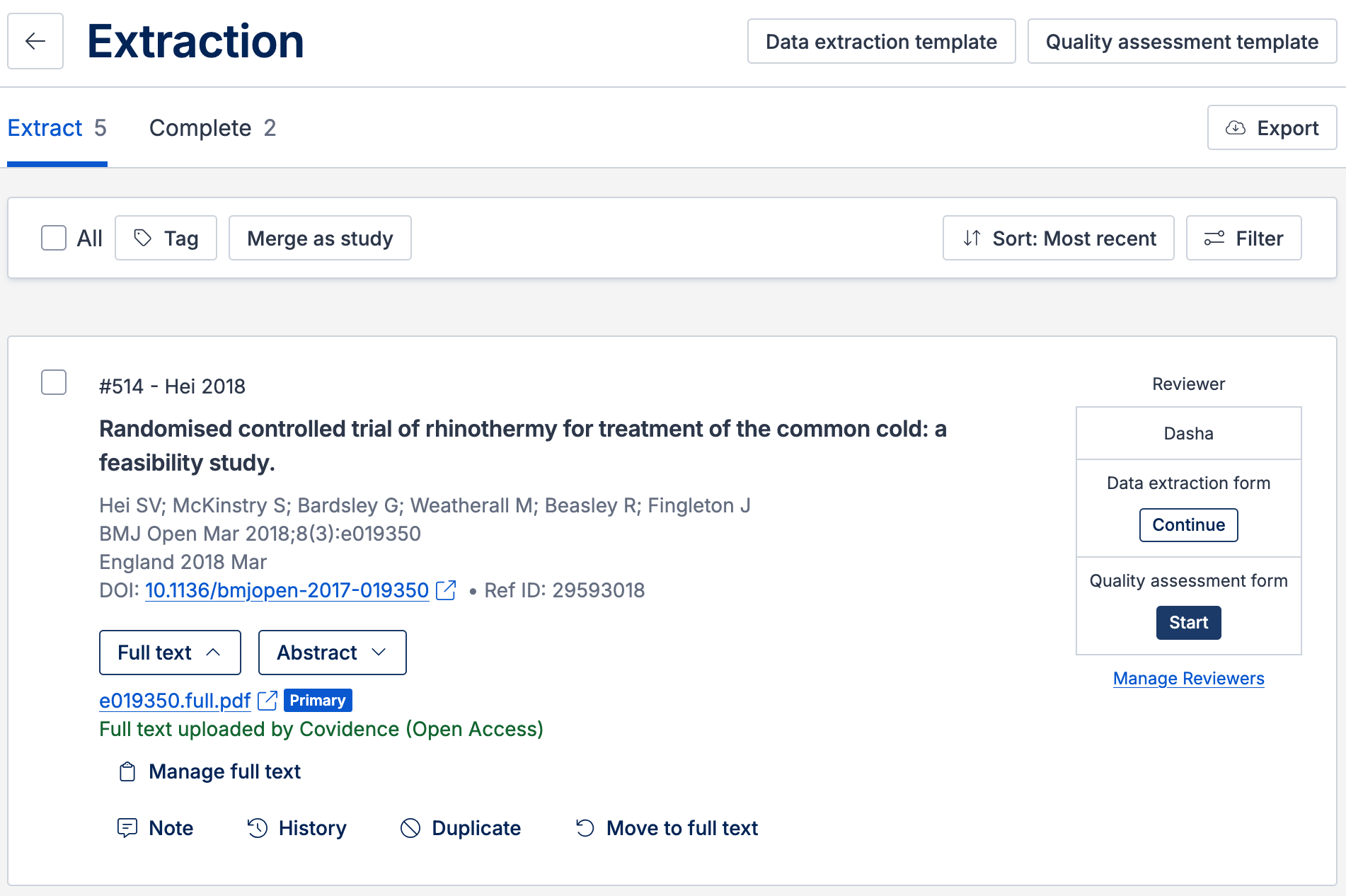Open the Sort: Most recent dropdown
This screenshot has width=1346, height=896.
(1058, 239)
